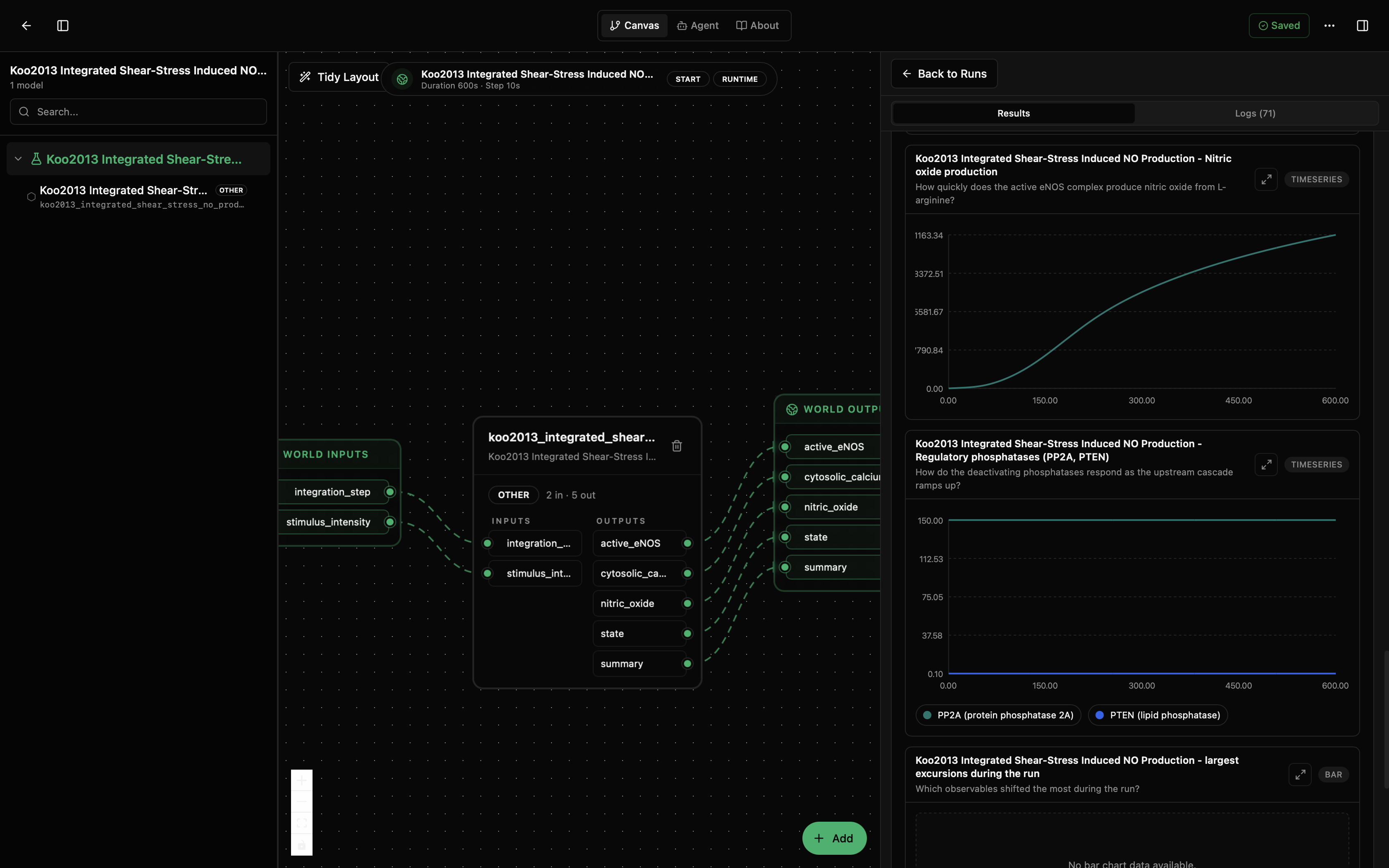Expand the largest excursions bar chart fullscreen
The image size is (1389, 868).
(x=1299, y=775)
